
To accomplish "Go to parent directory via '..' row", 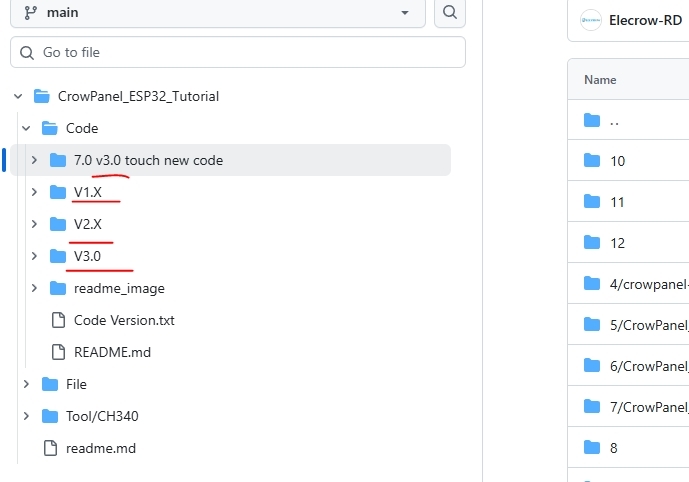I will click(614, 121).
